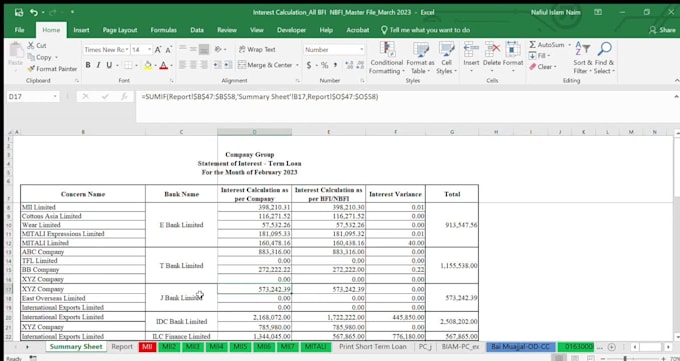Decrease font size with small A icon

pos(168,49)
